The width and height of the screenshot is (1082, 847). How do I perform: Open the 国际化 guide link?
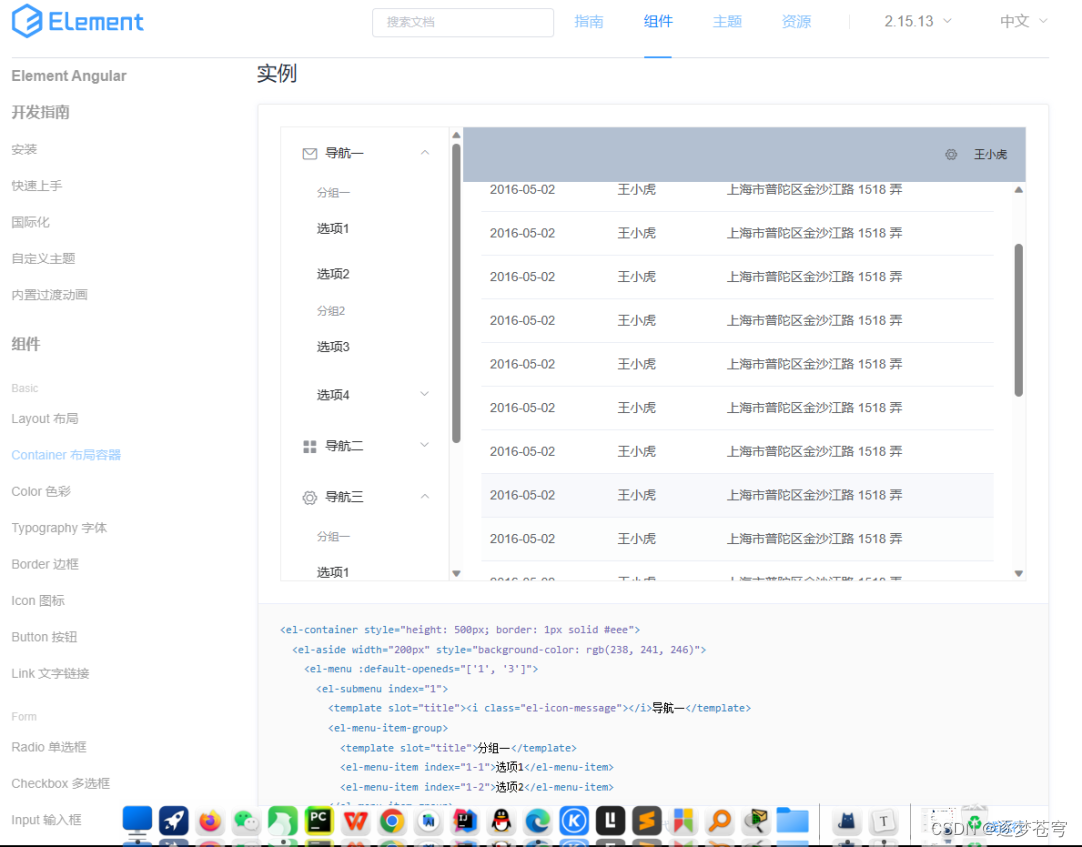pyautogui.click(x=30, y=222)
